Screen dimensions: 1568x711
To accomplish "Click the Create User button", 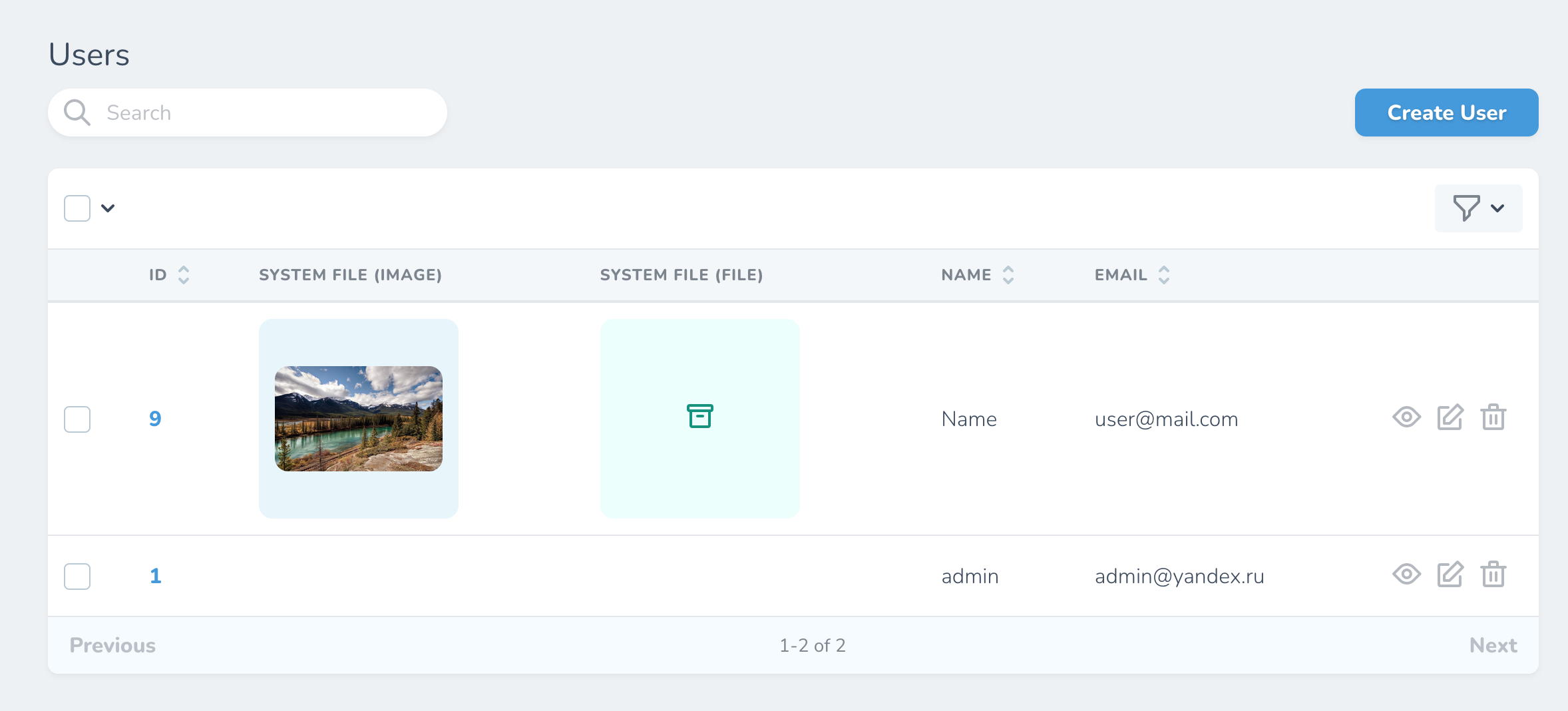I will 1446,113.
